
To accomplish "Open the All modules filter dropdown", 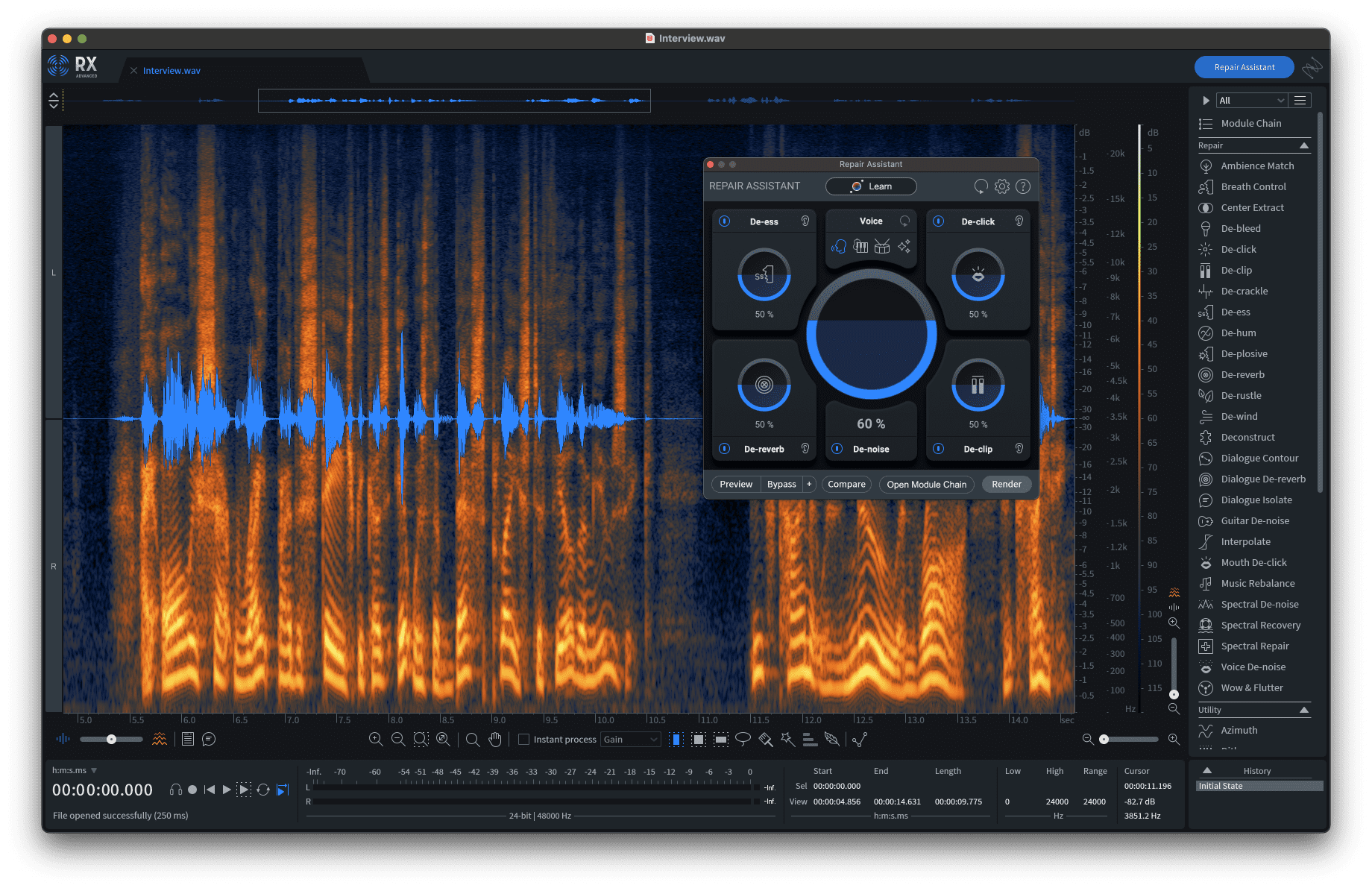I will pyautogui.click(x=1251, y=100).
